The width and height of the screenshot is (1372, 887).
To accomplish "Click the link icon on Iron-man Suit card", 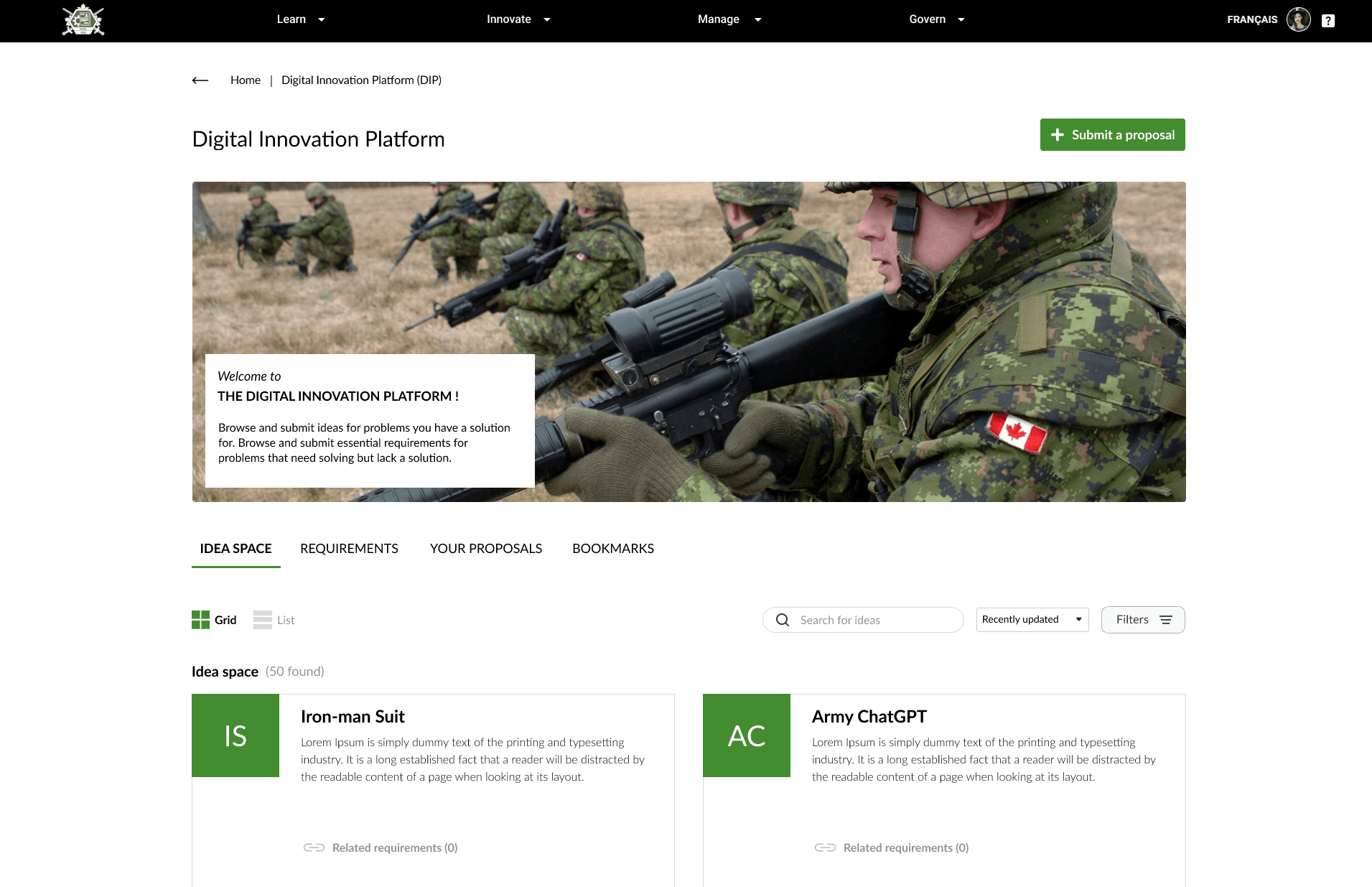I will [314, 847].
